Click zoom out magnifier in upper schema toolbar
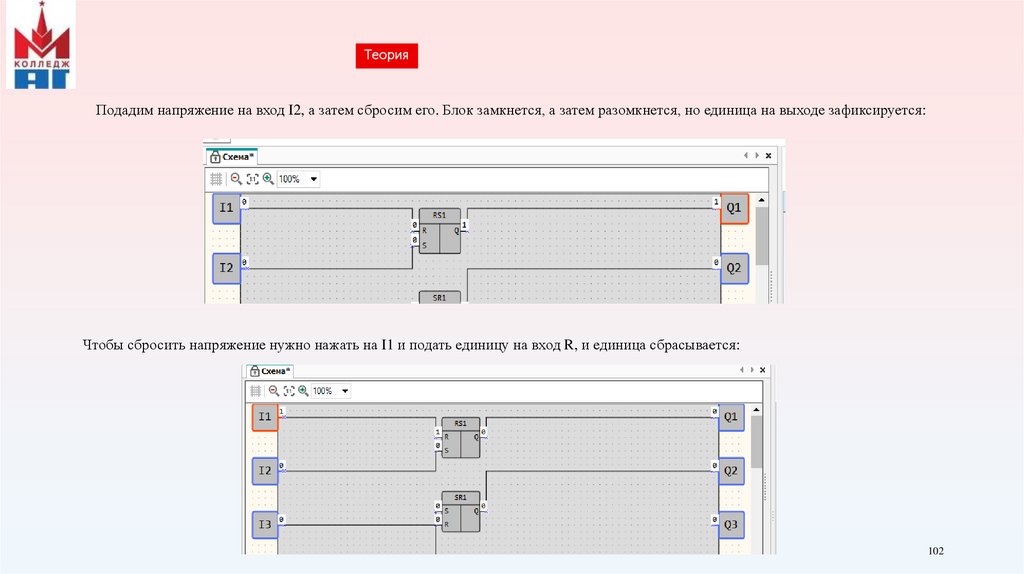1024x574 pixels. pyautogui.click(x=236, y=179)
